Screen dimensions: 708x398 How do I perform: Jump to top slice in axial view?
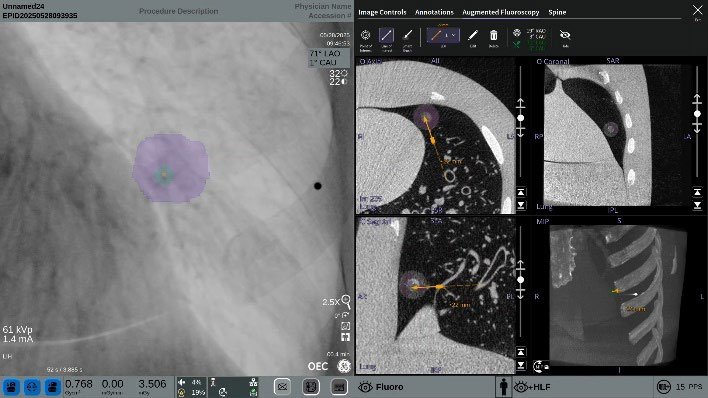[x=521, y=192]
